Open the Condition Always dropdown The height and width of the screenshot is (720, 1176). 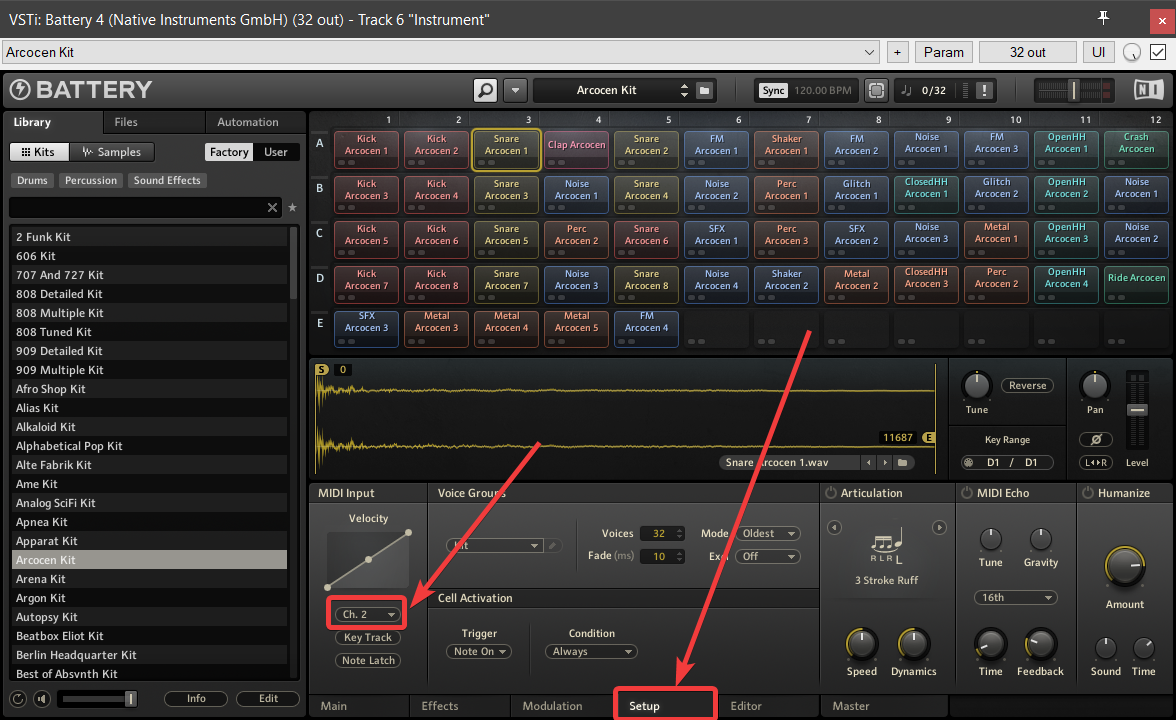pyautogui.click(x=591, y=652)
